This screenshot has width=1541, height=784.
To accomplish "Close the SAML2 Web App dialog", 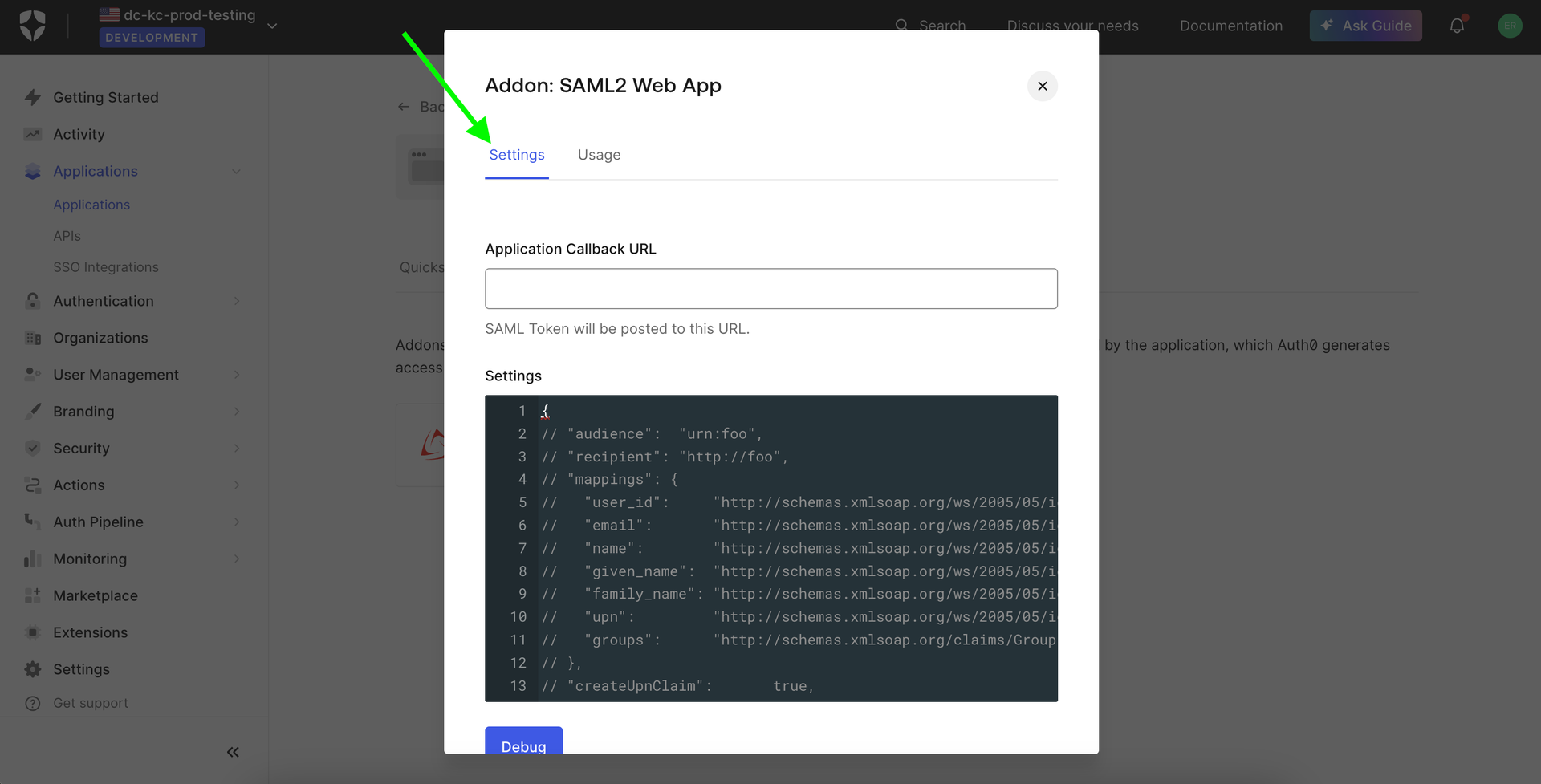I will [x=1042, y=86].
